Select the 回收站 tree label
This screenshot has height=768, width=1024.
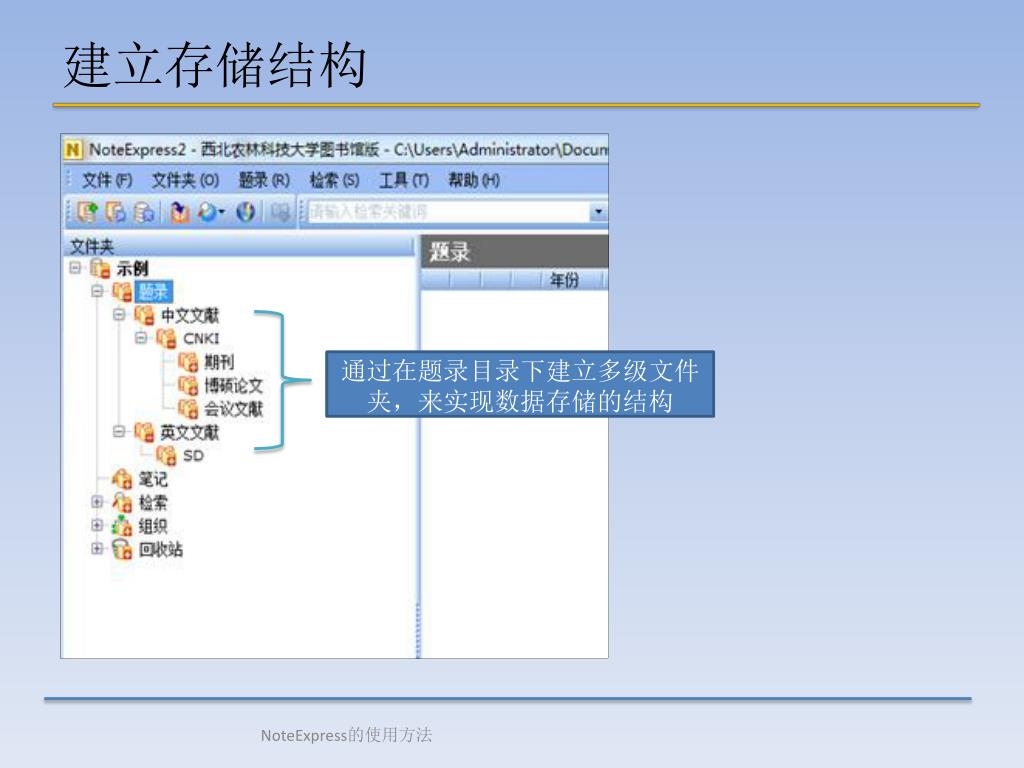(x=160, y=550)
